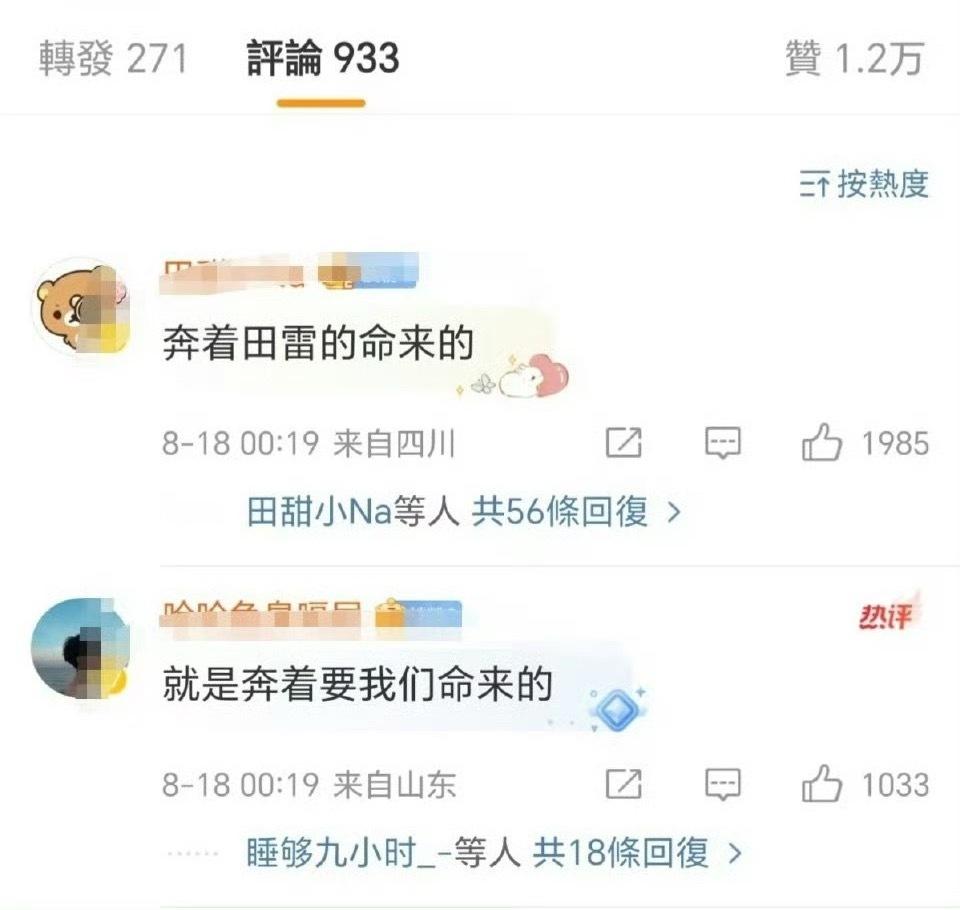Tap comment text 奔着田雷的命来的
The width and height of the screenshot is (960, 910).
[318, 343]
